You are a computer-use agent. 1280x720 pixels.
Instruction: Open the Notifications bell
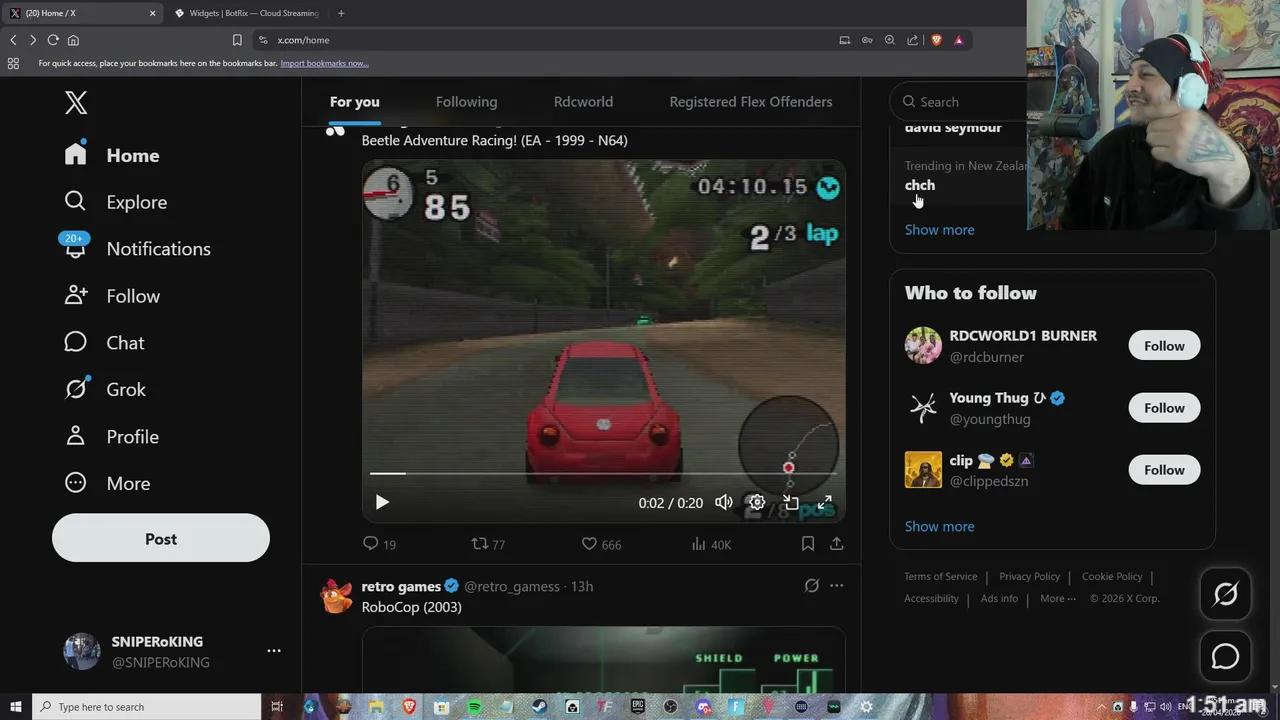(x=137, y=249)
